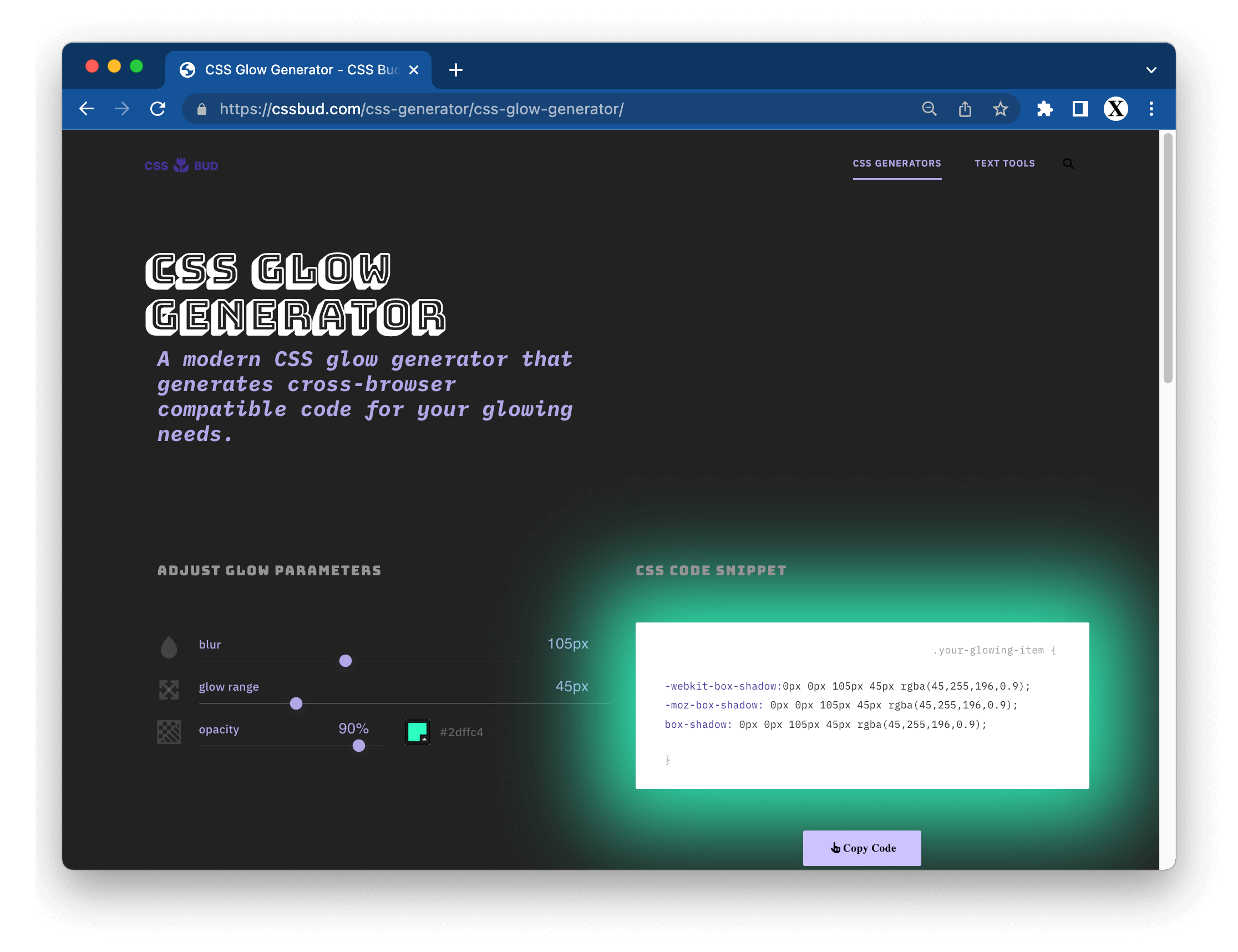Go back to previous page
This screenshot has width=1238, height=952.
87,109
